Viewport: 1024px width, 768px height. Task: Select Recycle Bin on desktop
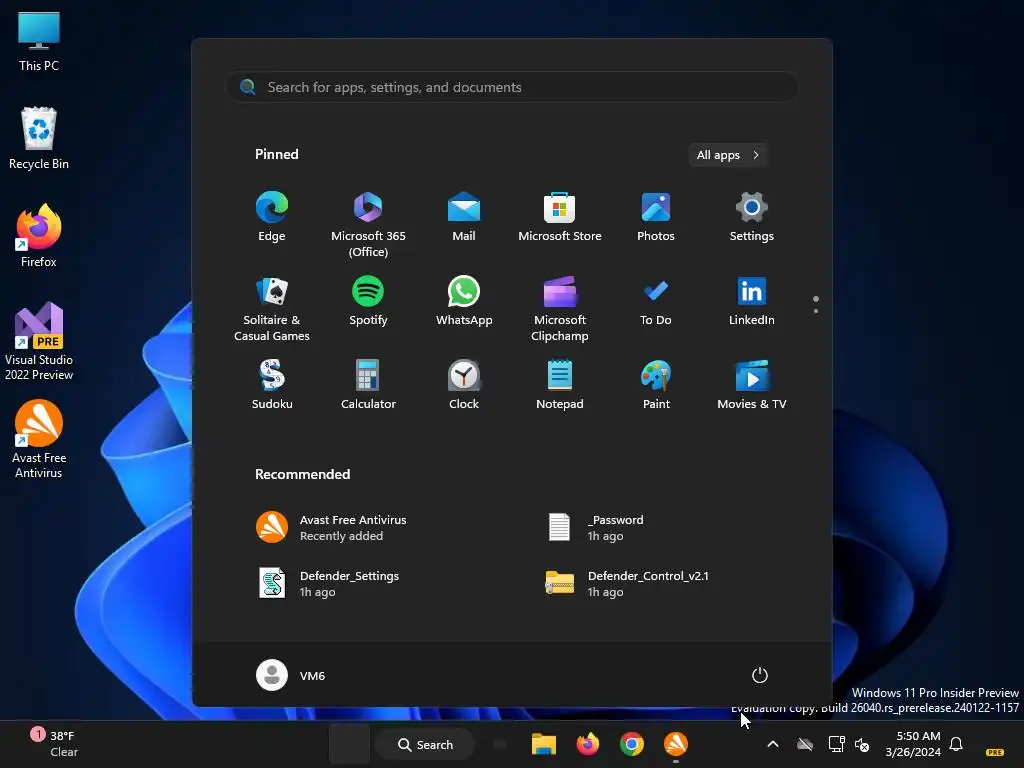tap(39, 138)
